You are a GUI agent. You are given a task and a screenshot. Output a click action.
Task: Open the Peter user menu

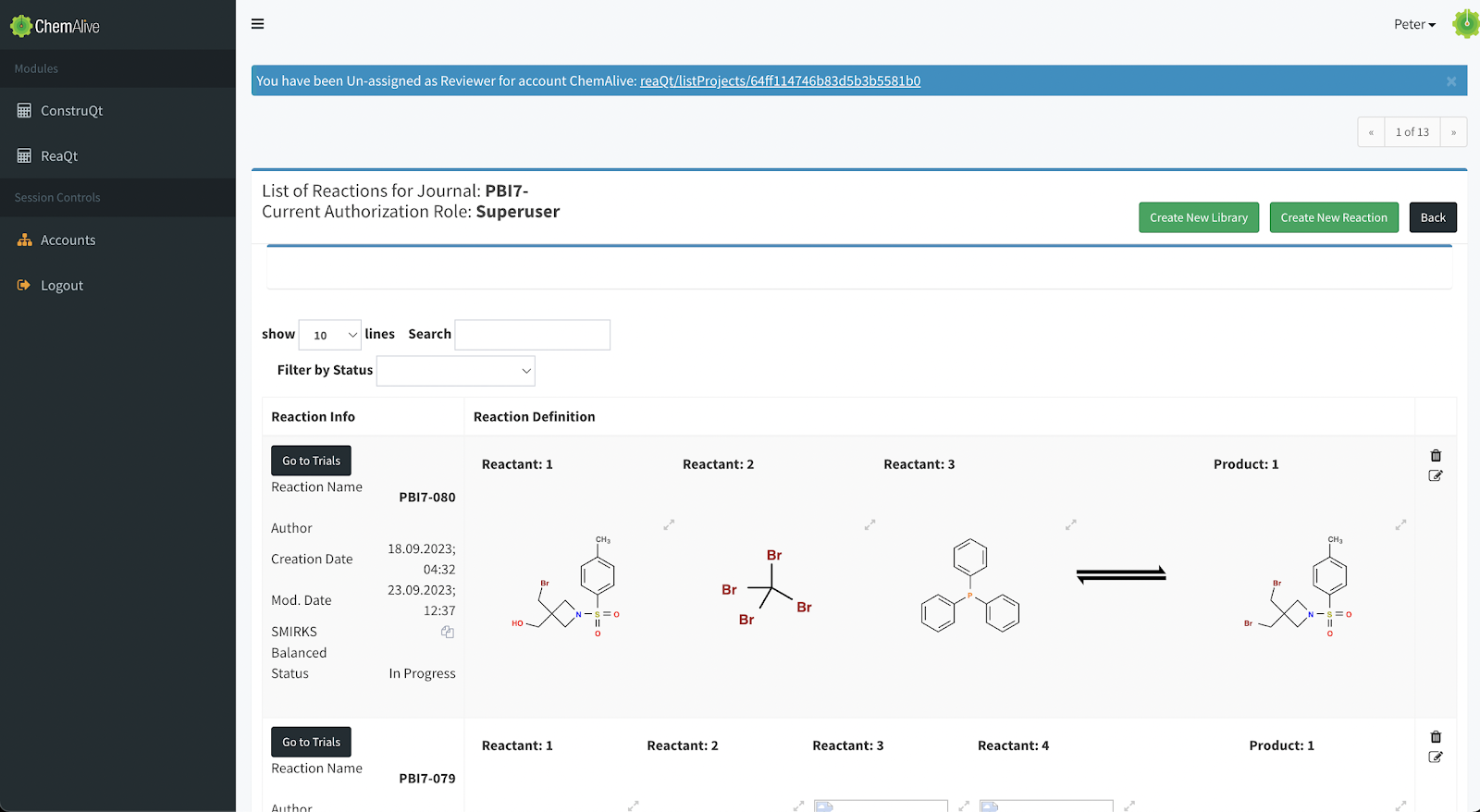[1414, 25]
